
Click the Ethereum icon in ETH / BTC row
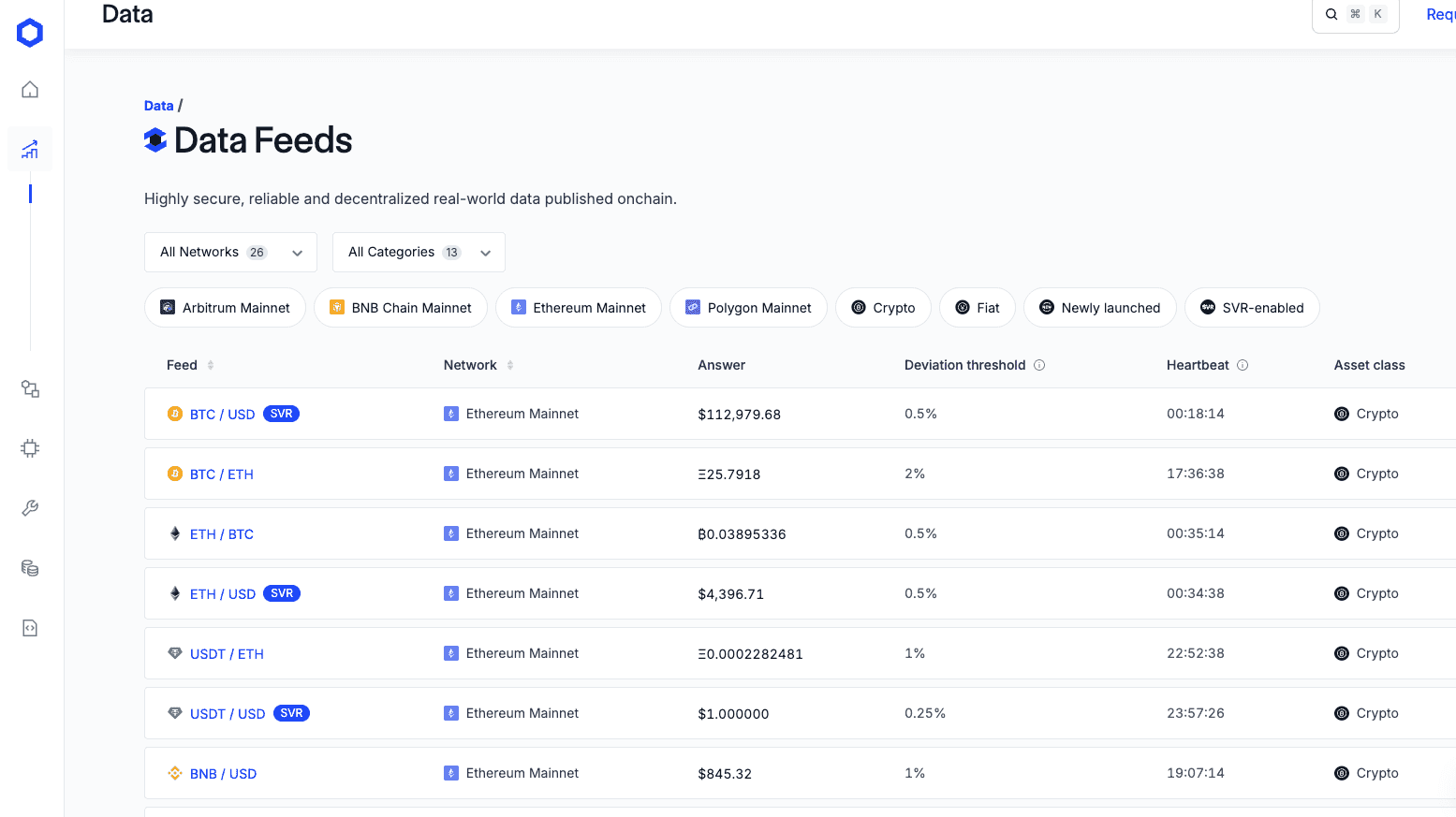click(x=175, y=533)
